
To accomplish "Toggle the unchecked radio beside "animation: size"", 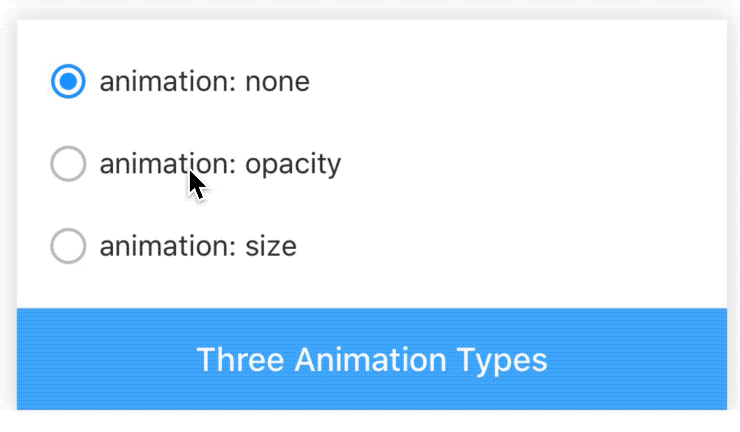I will click(68, 246).
